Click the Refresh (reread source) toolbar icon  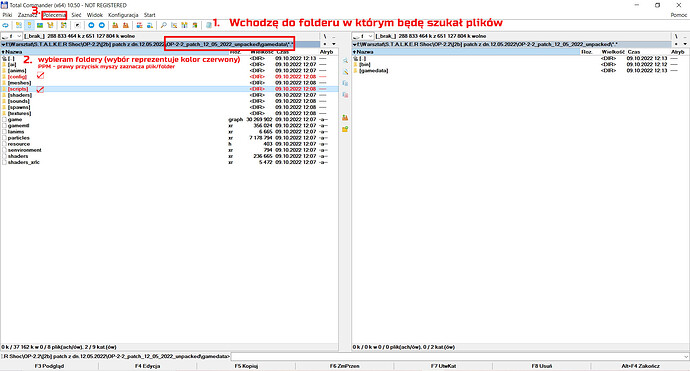5,26
